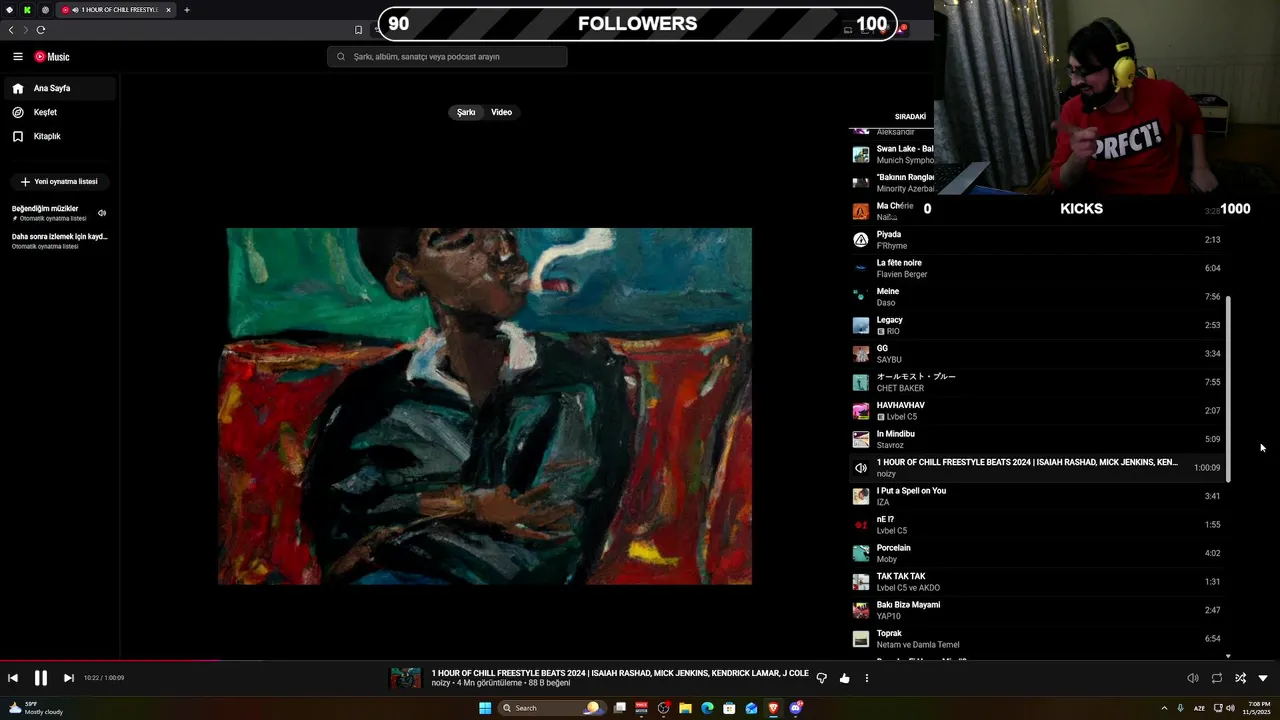Click the now-playing speaker icon in queue
The height and width of the screenshot is (720, 1280).
[860, 468]
